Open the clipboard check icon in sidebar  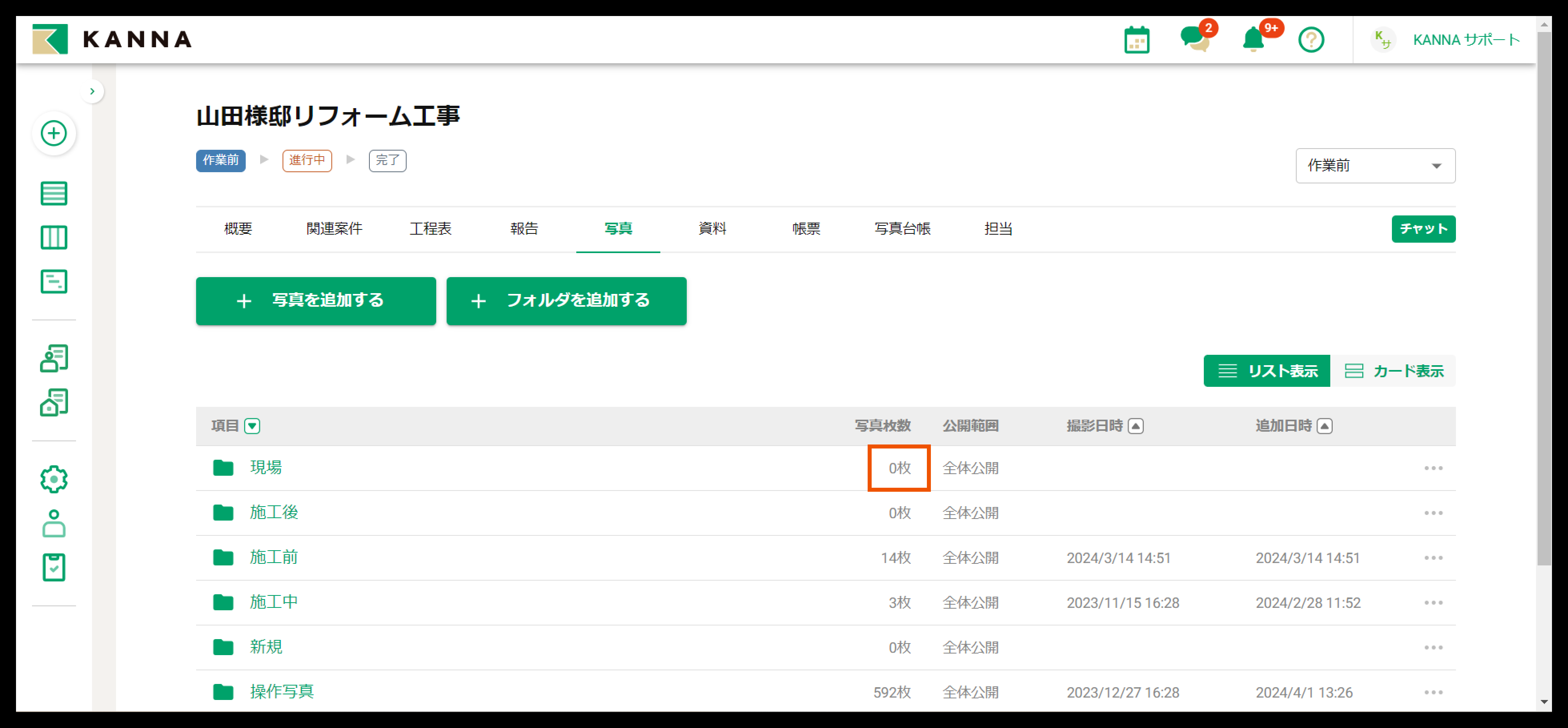point(54,567)
